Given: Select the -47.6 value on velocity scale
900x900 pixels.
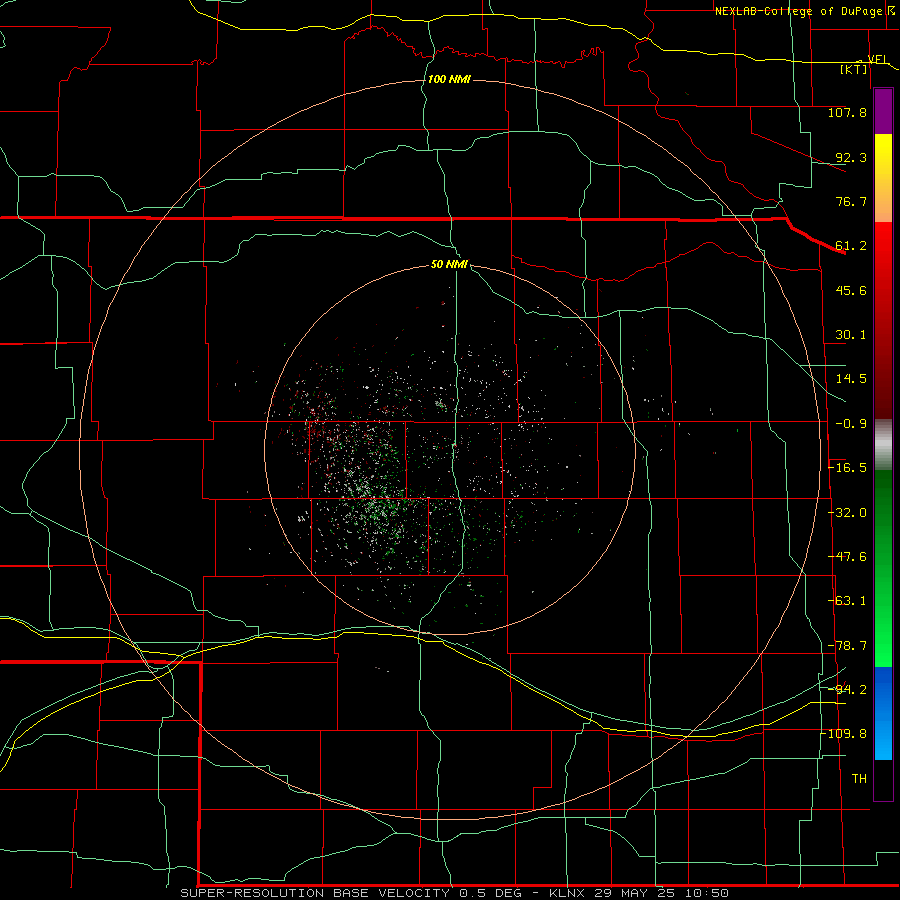Looking at the screenshot, I should [x=847, y=557].
